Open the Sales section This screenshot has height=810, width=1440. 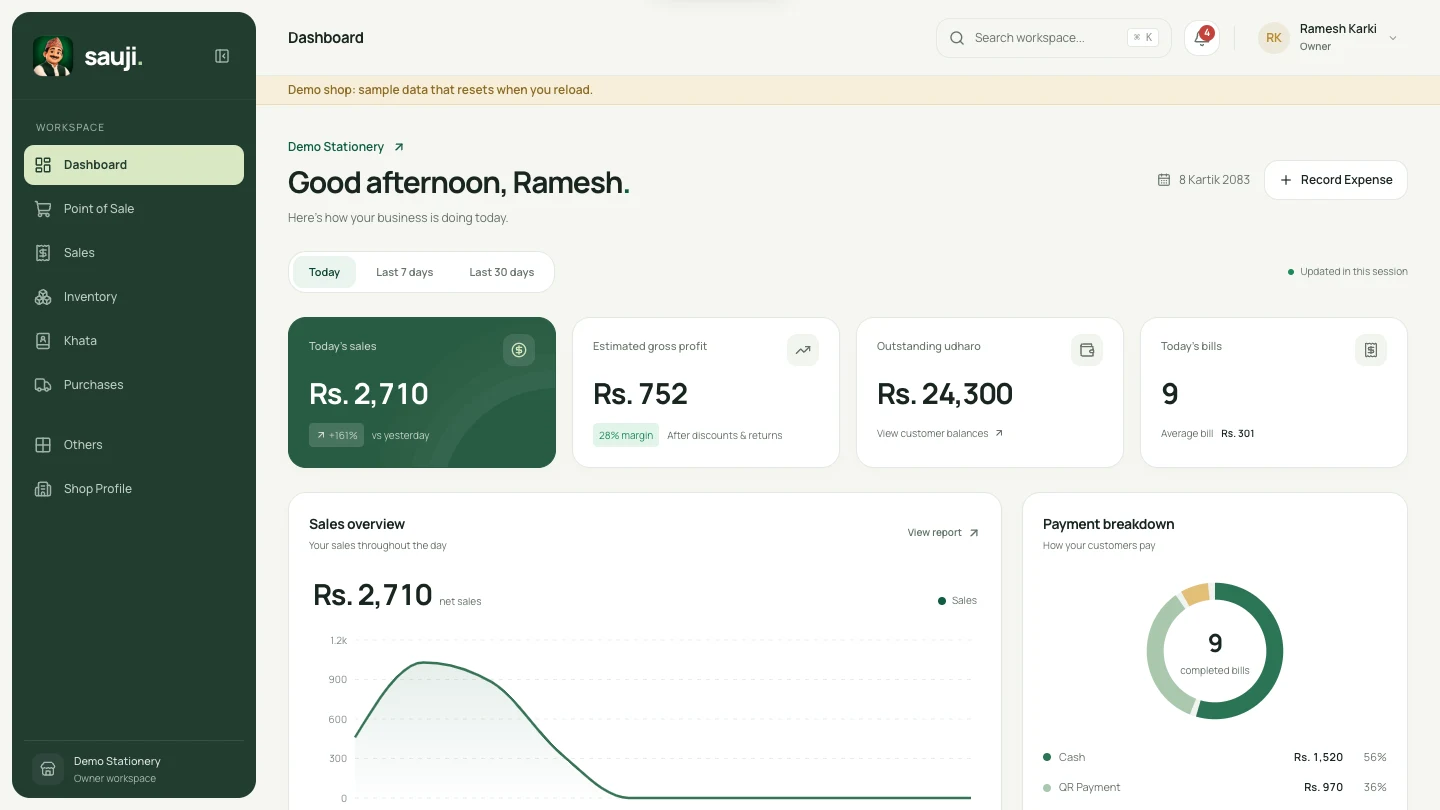click(x=134, y=253)
